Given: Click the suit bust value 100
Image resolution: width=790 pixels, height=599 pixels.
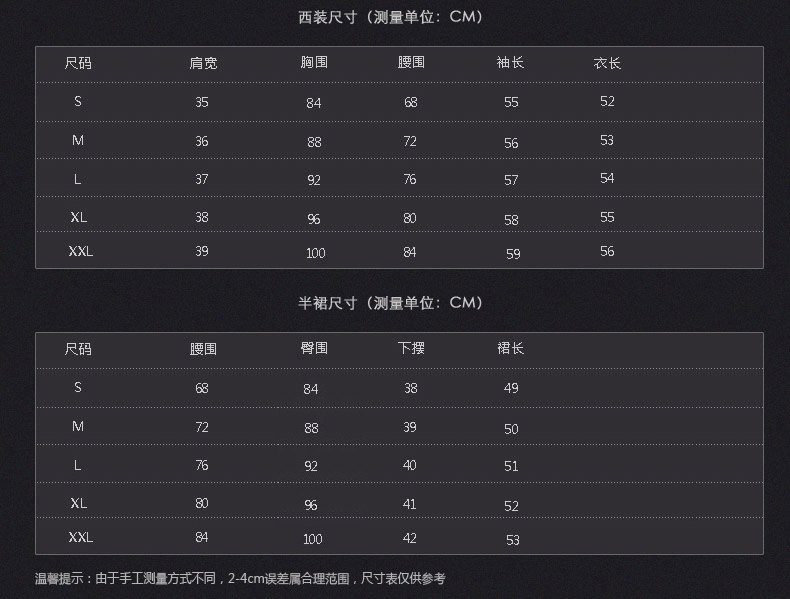Looking at the screenshot, I should 315,253.
